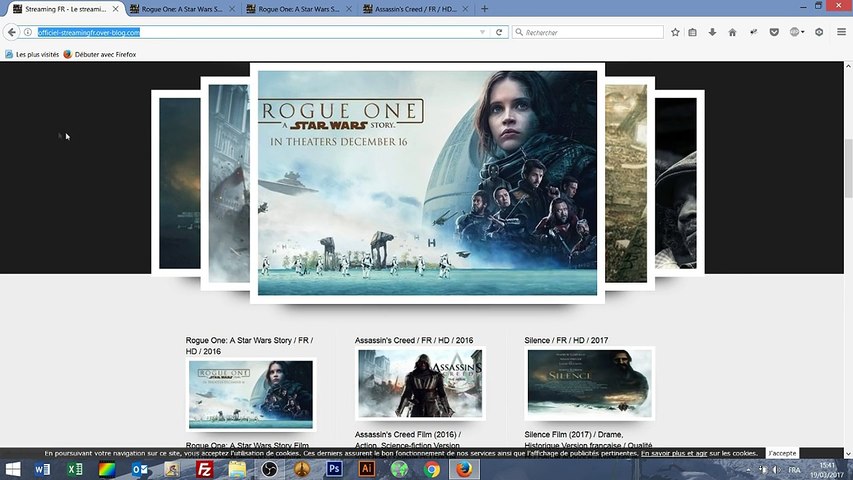Bookmark this page with the star icon
Viewport: 853px width, 480px height.
(675, 33)
